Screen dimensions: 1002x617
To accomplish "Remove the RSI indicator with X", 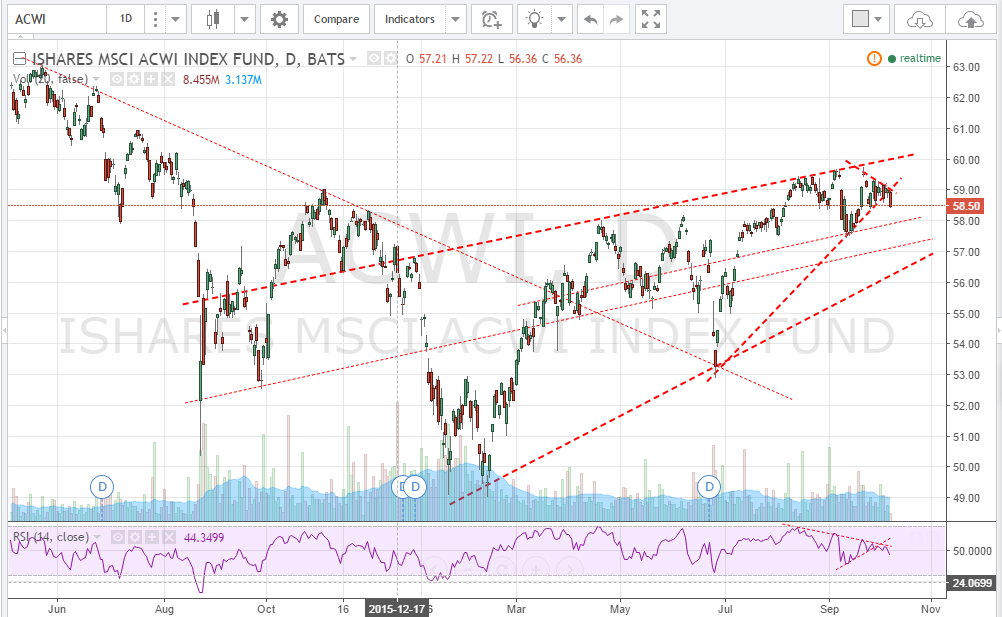I will (168, 537).
